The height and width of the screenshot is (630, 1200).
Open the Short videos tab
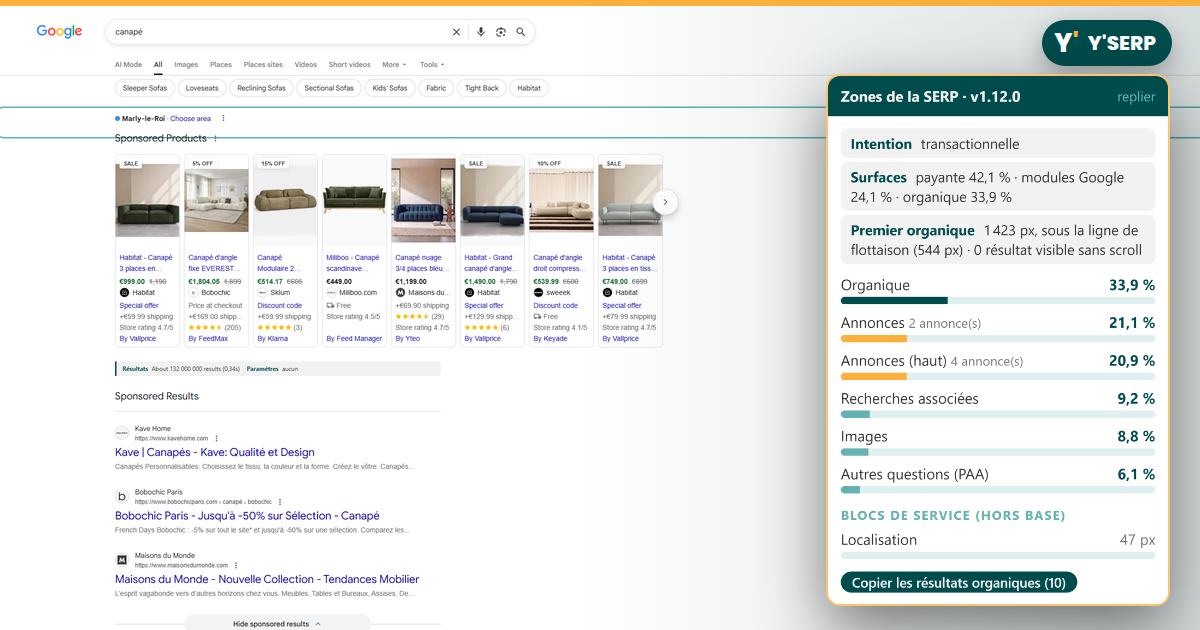(349, 64)
